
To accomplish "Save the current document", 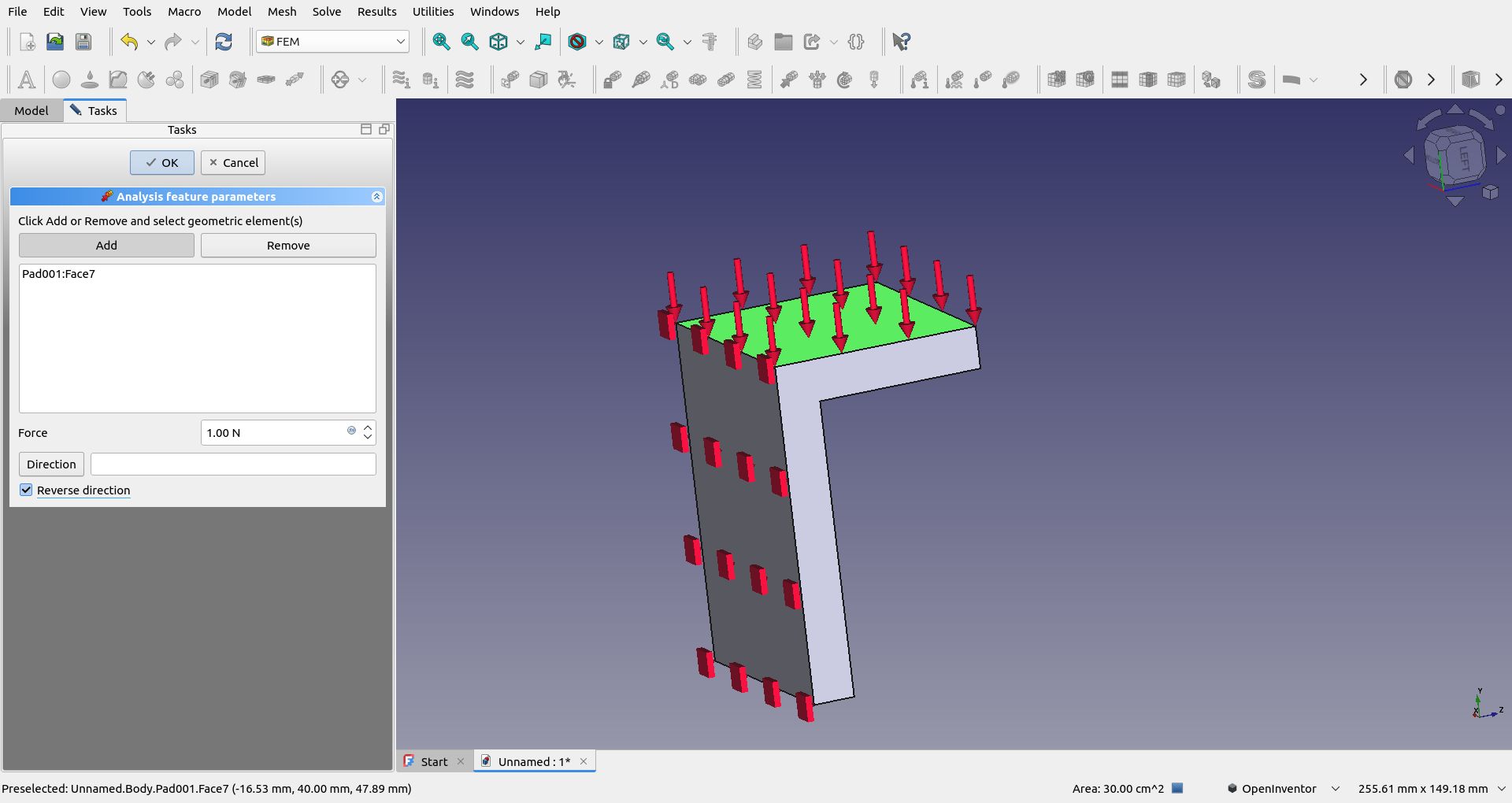I will click(x=83, y=42).
